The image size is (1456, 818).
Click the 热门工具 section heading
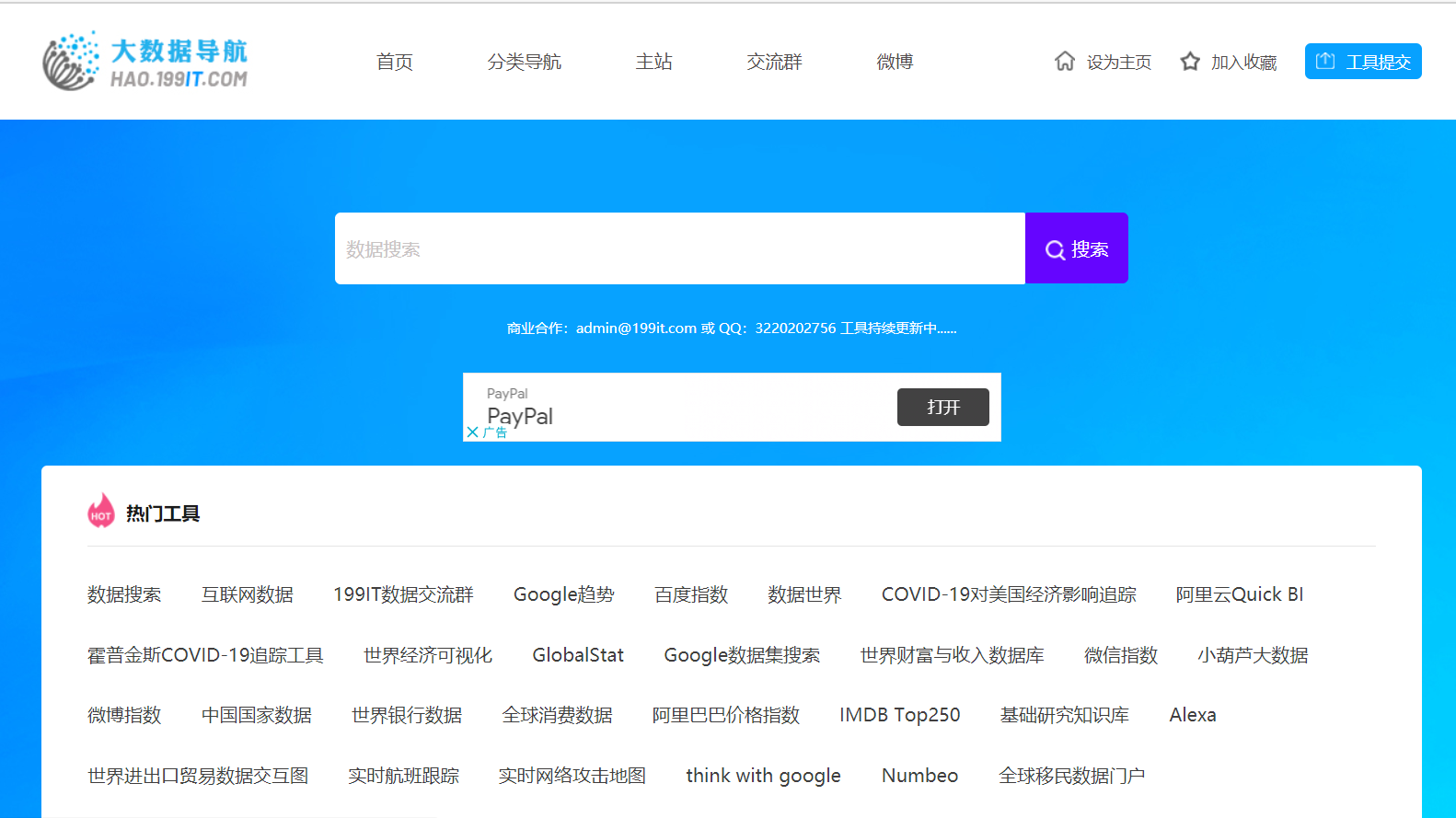coord(163,513)
